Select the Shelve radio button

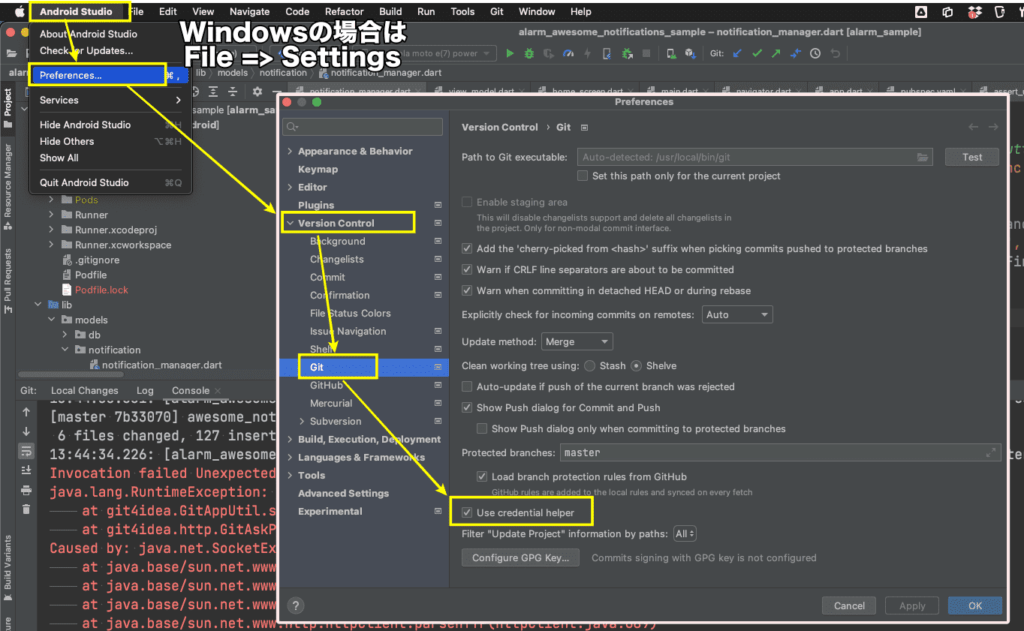coord(636,366)
